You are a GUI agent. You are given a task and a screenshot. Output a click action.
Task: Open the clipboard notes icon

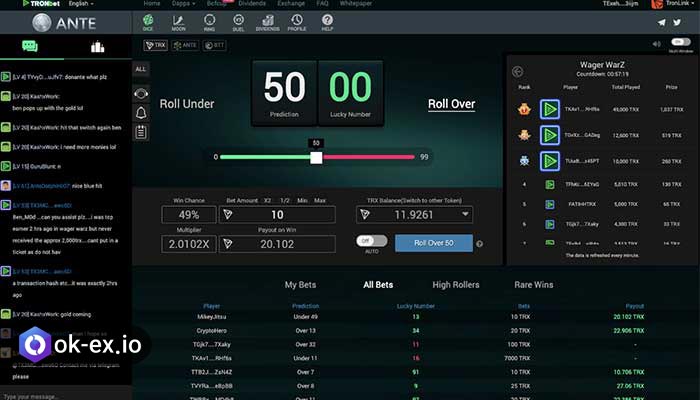(141, 132)
